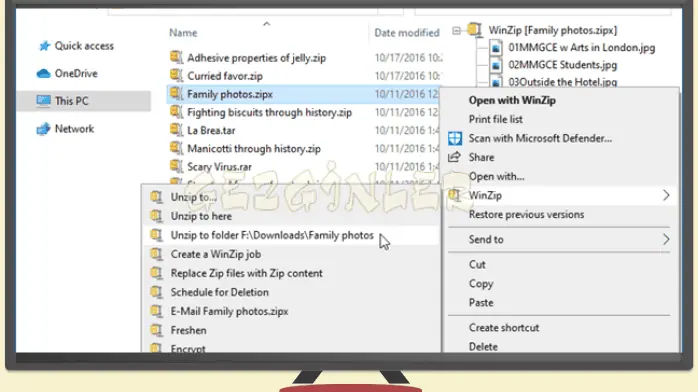Expand the WinZip submenu arrow
This screenshot has width=698, height=392.
666,195
